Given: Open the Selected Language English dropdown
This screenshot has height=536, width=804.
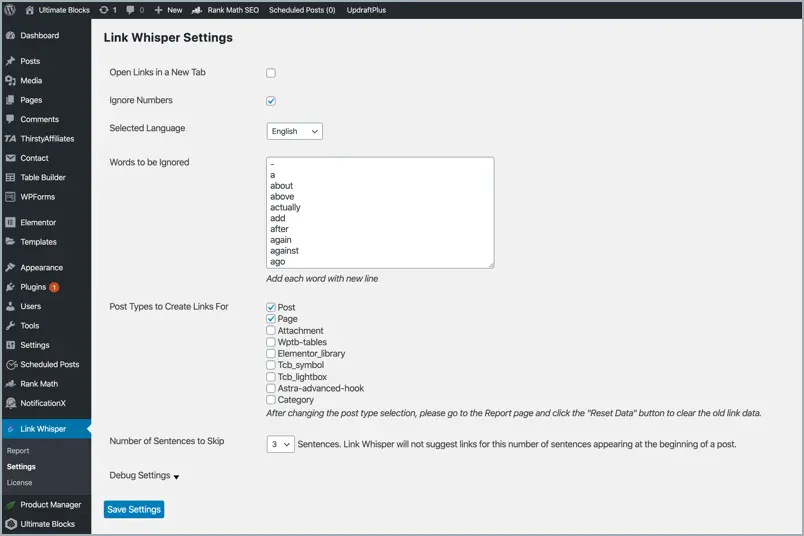Looking at the screenshot, I should 294,131.
